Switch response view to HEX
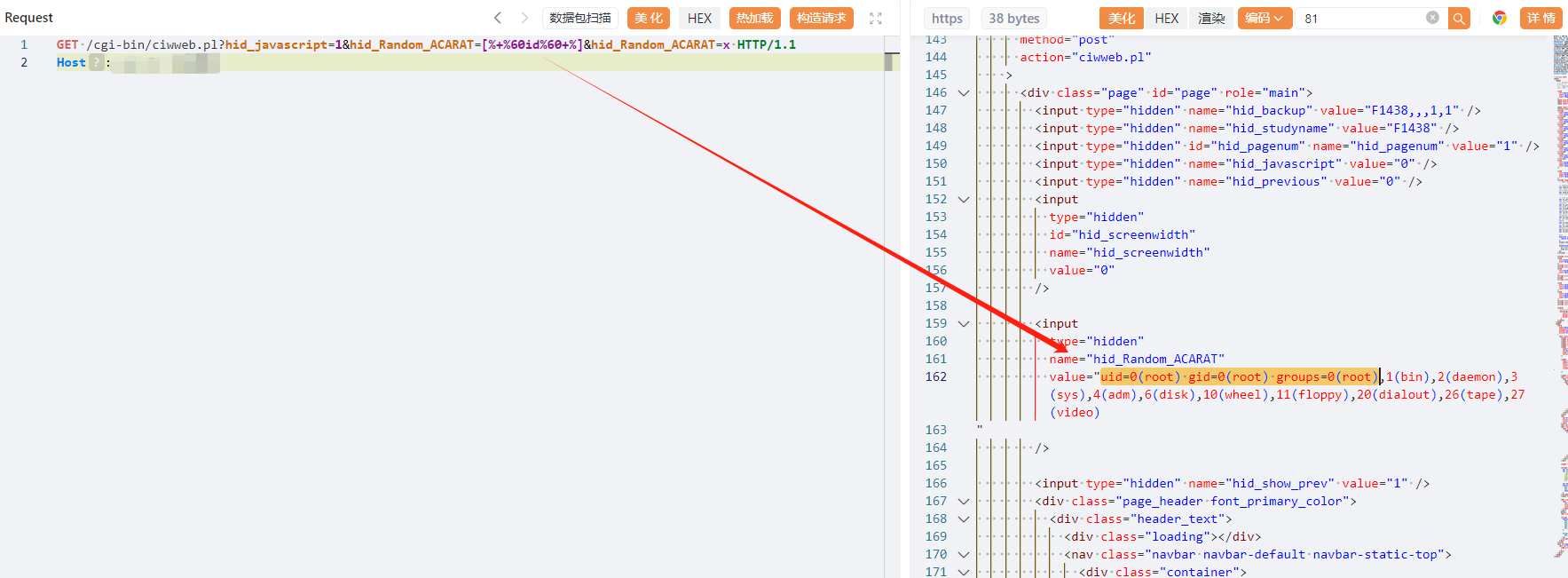Image resolution: width=1568 pixels, height=578 pixels. tap(1167, 18)
